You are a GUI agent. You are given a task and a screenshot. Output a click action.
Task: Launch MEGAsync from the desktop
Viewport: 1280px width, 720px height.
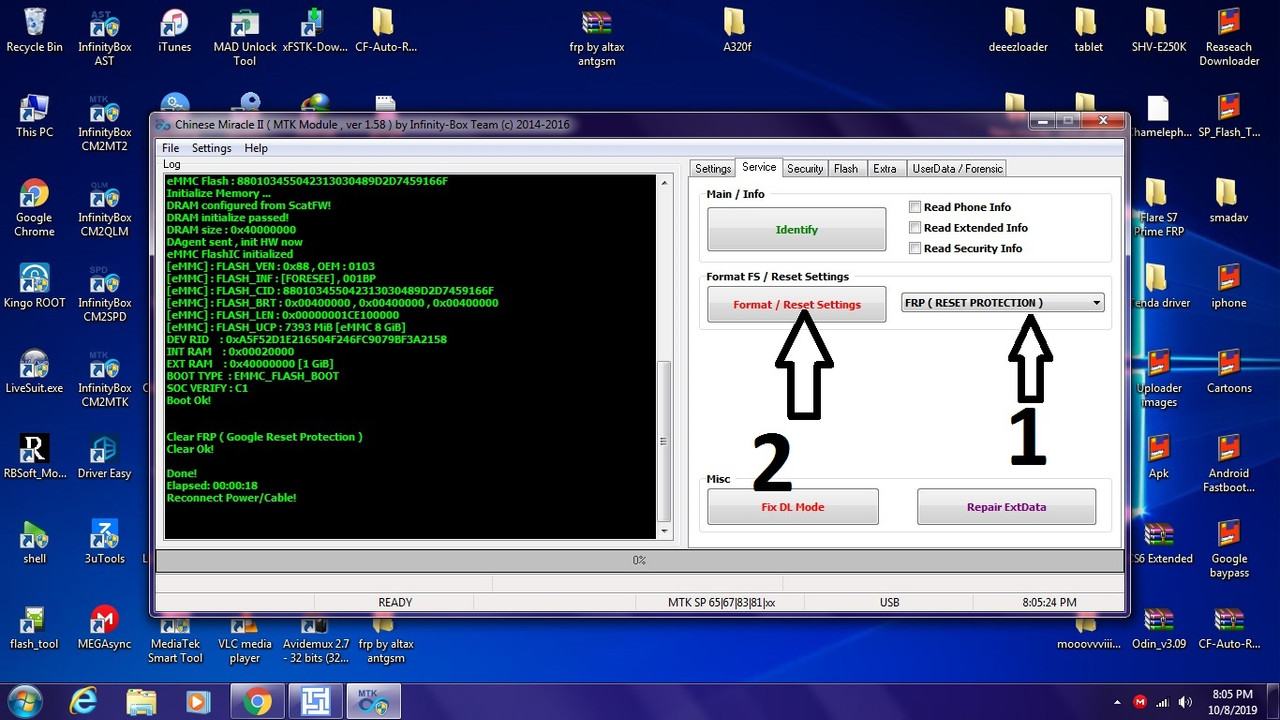tap(105, 628)
